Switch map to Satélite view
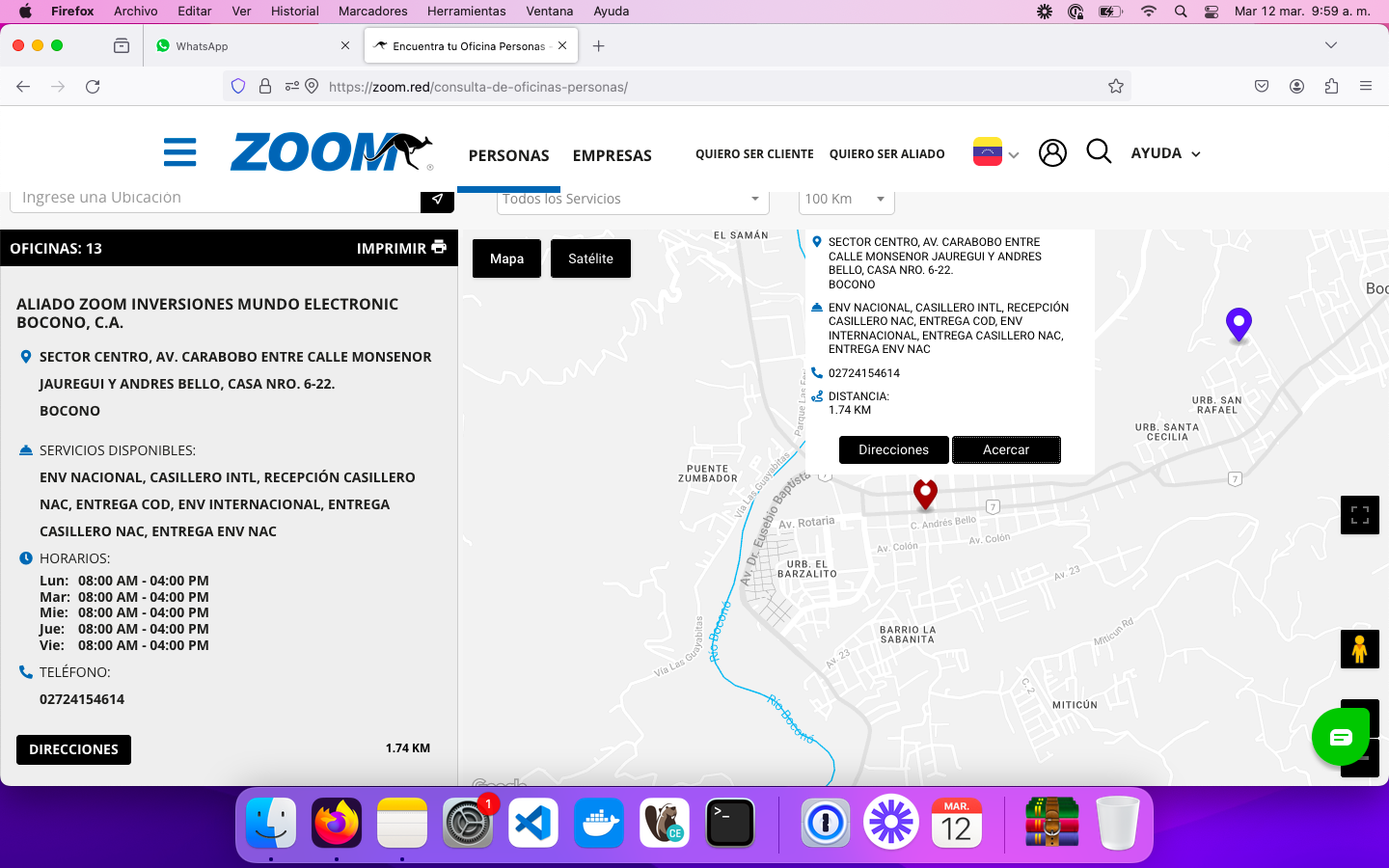The height and width of the screenshot is (868, 1389). point(590,258)
